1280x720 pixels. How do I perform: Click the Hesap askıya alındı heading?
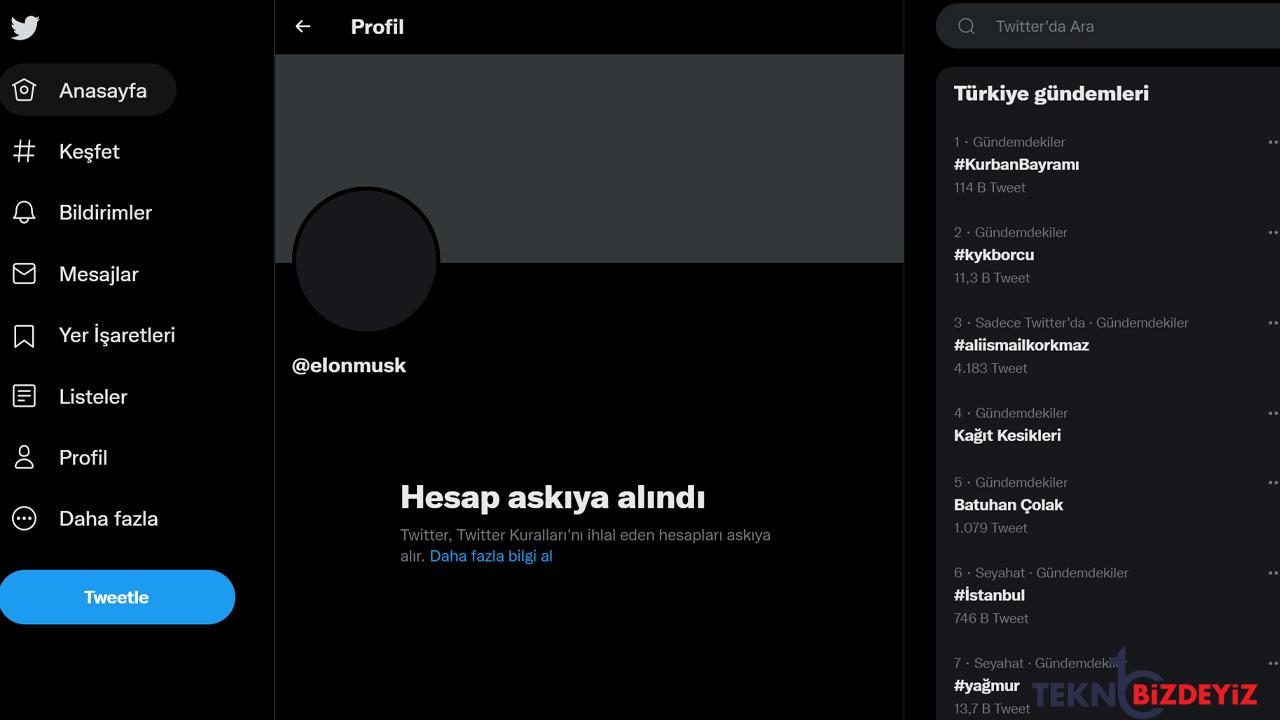click(x=553, y=497)
